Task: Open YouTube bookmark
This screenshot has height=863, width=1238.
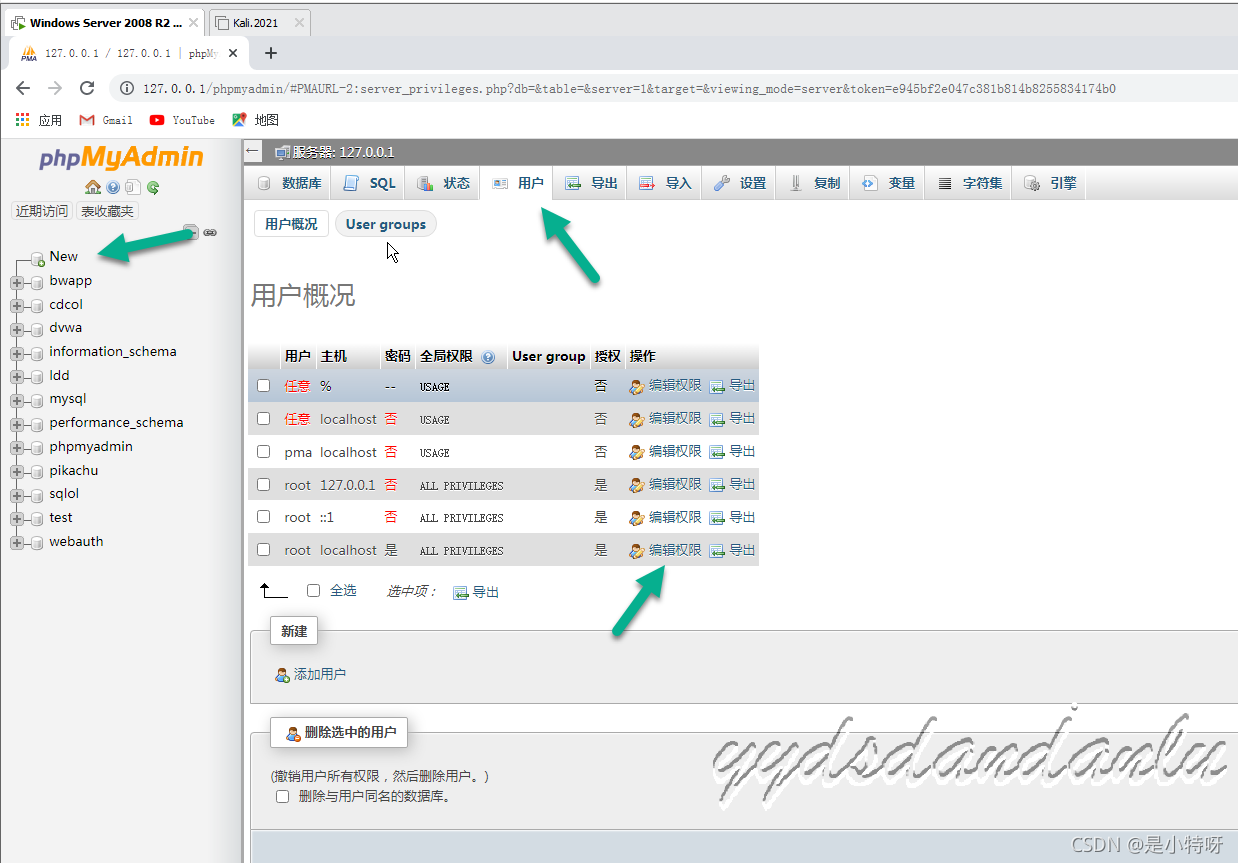Action: 182,120
